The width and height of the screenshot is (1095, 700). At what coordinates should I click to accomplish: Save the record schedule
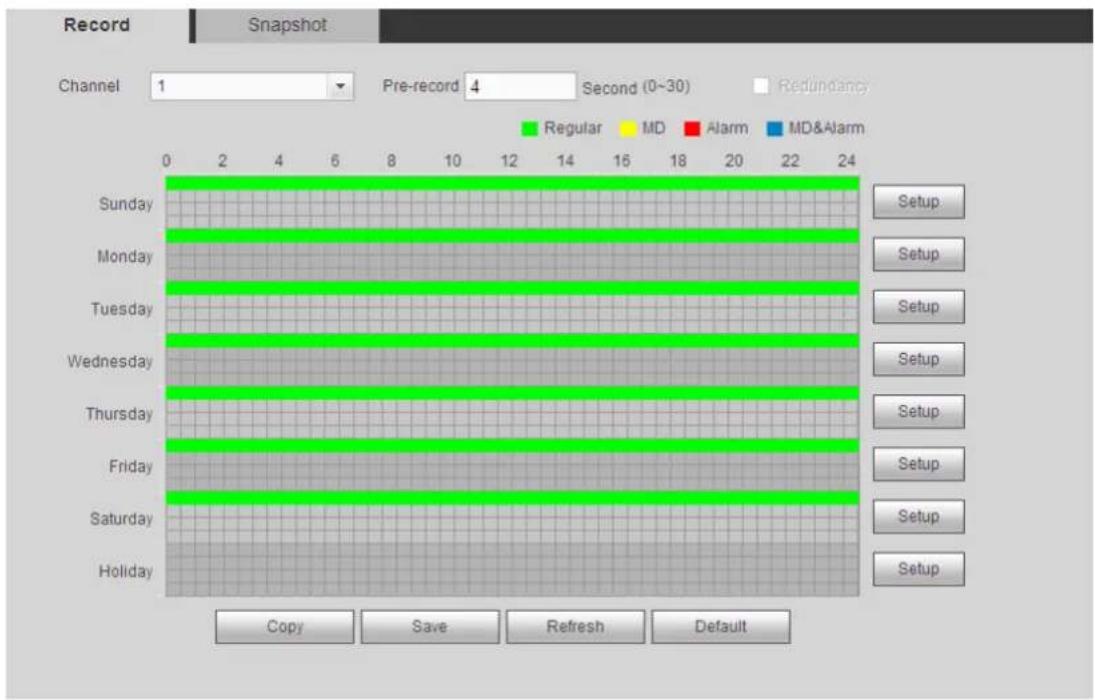pyautogui.click(x=430, y=627)
